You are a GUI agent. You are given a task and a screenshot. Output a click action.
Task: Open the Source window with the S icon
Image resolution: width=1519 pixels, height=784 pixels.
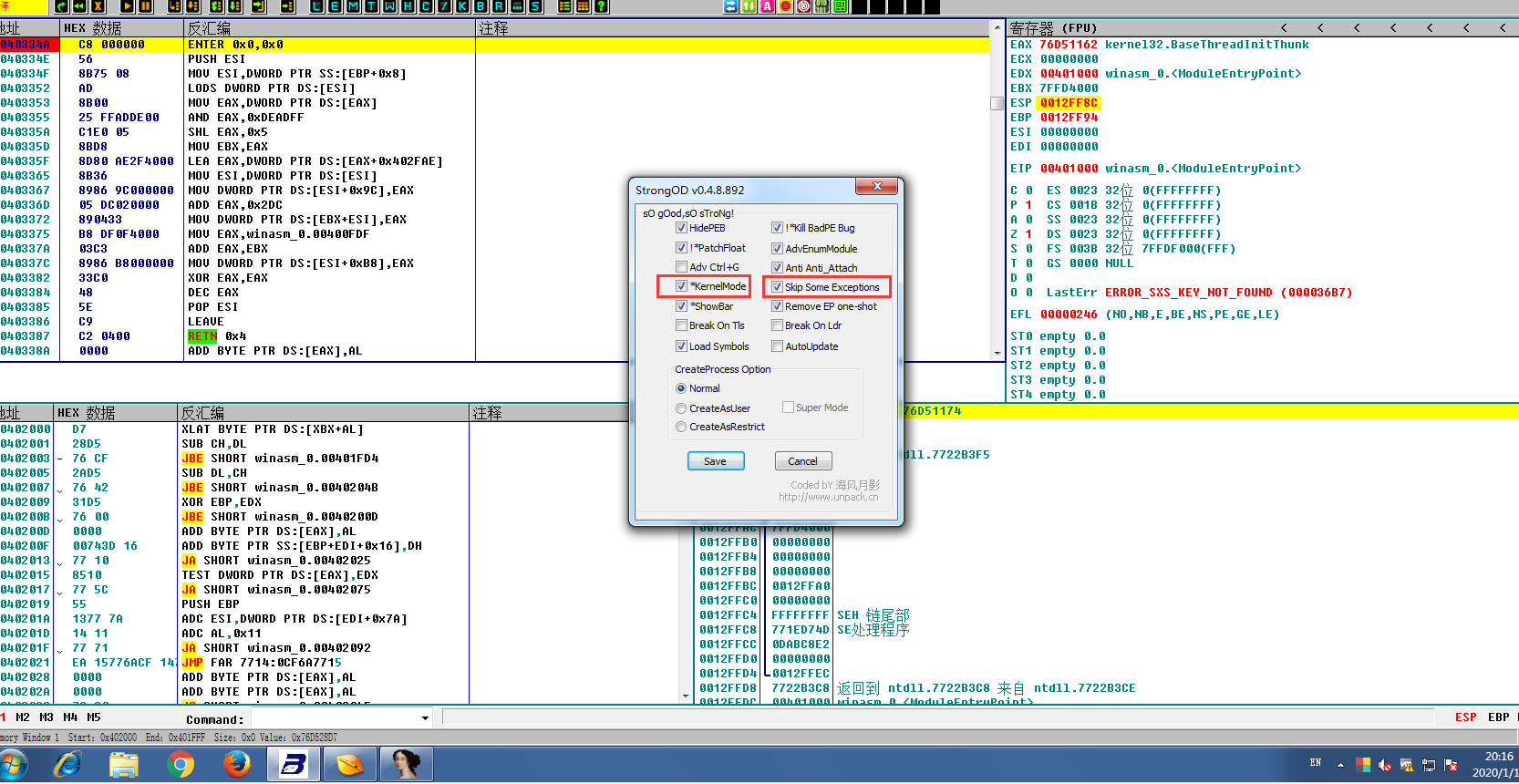click(x=536, y=6)
